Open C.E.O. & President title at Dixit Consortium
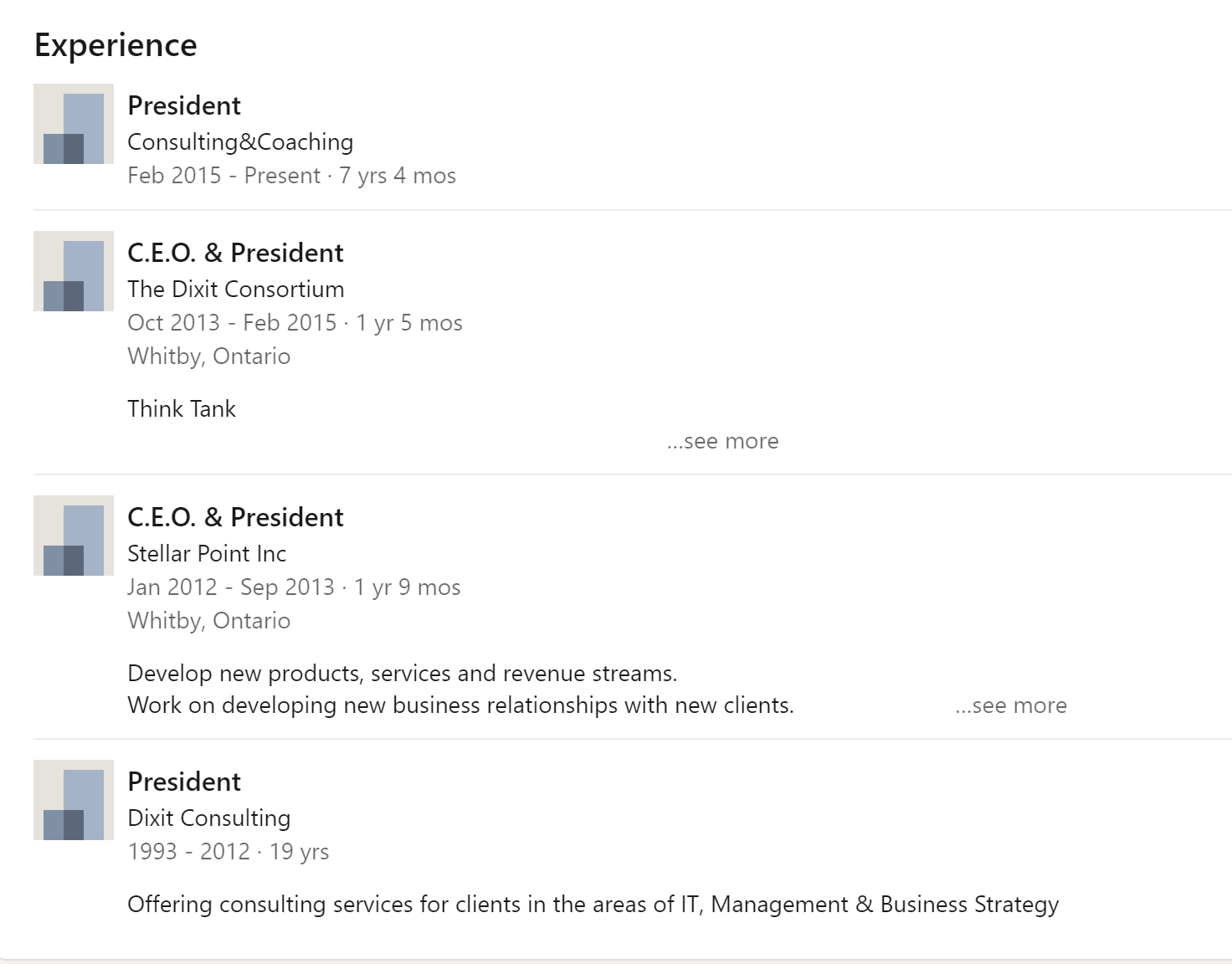 pos(235,253)
